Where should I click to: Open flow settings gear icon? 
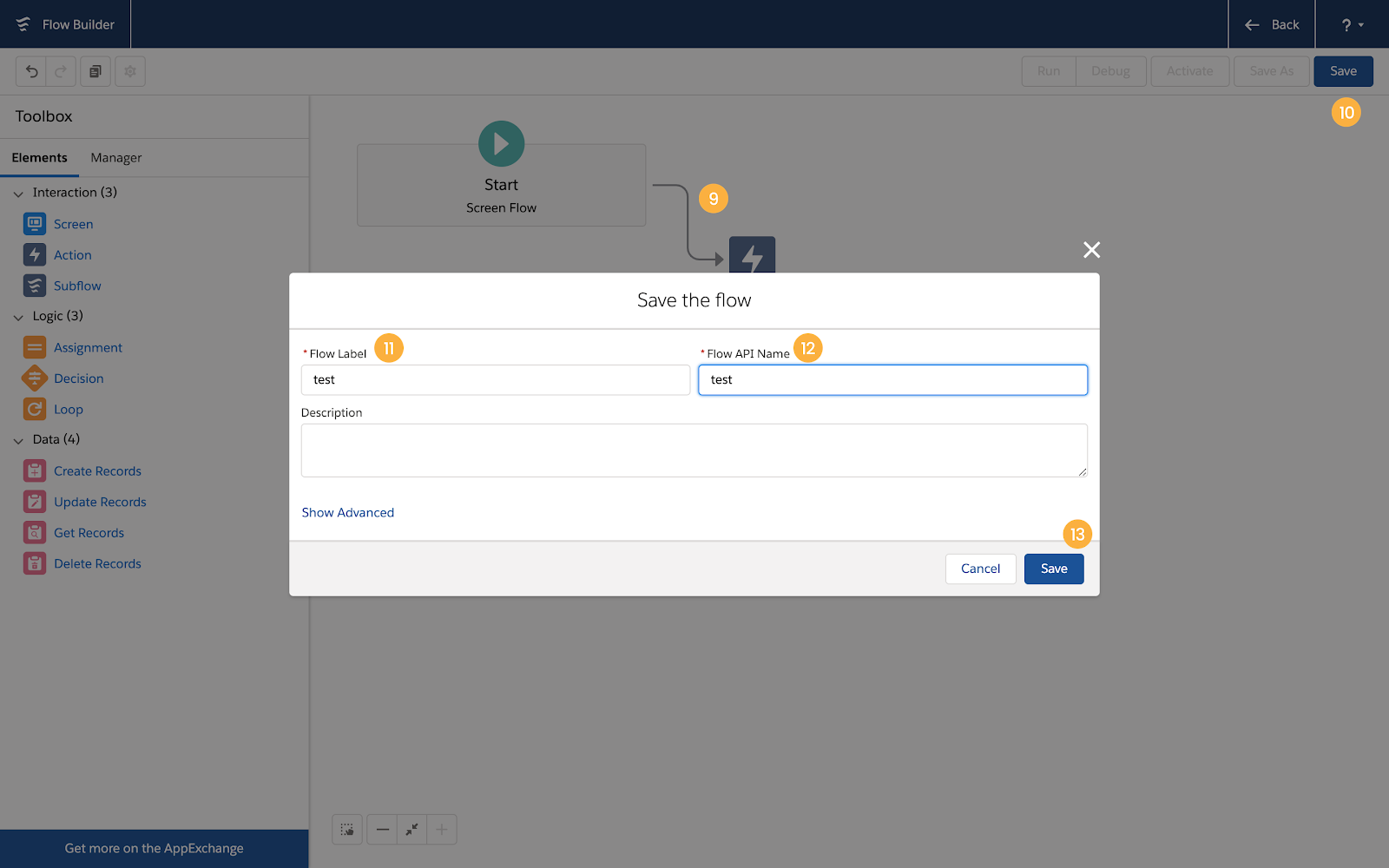coord(130,71)
